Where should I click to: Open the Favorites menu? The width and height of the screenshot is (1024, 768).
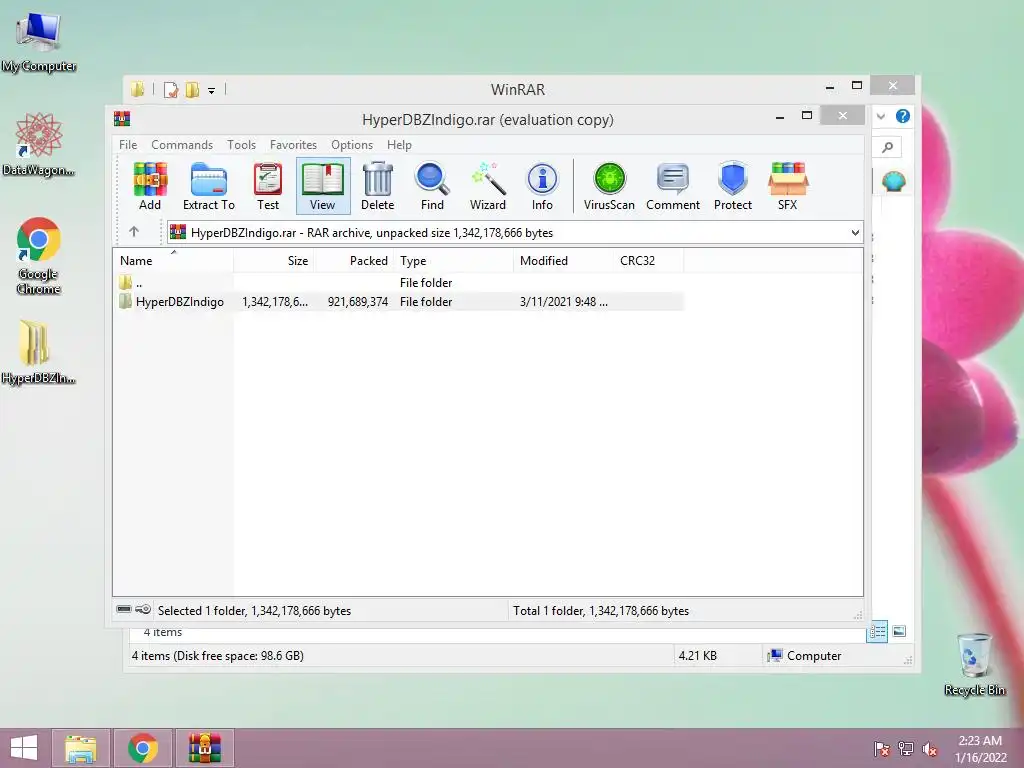[293, 144]
